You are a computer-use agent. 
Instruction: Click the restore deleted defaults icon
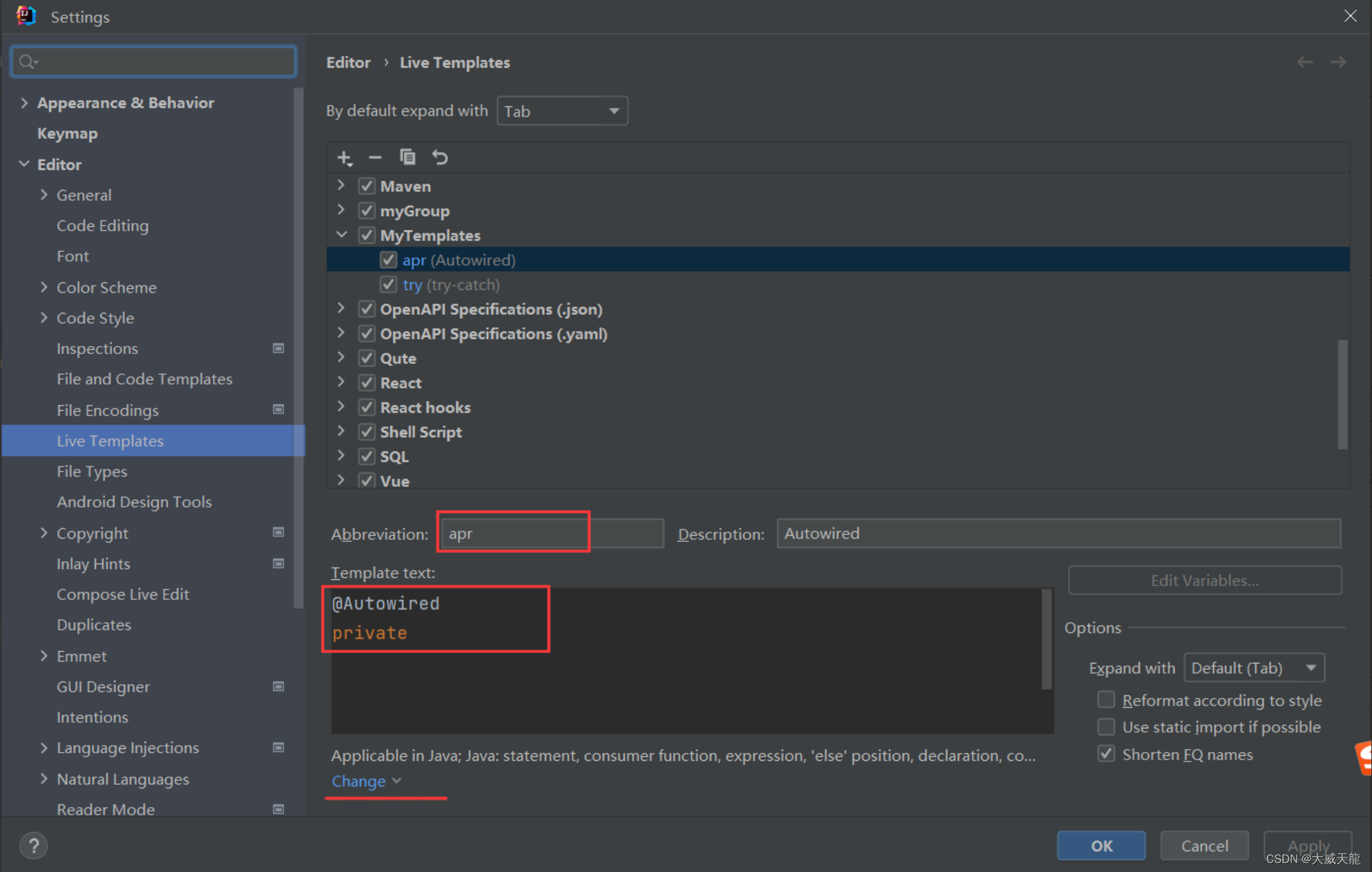(x=440, y=157)
